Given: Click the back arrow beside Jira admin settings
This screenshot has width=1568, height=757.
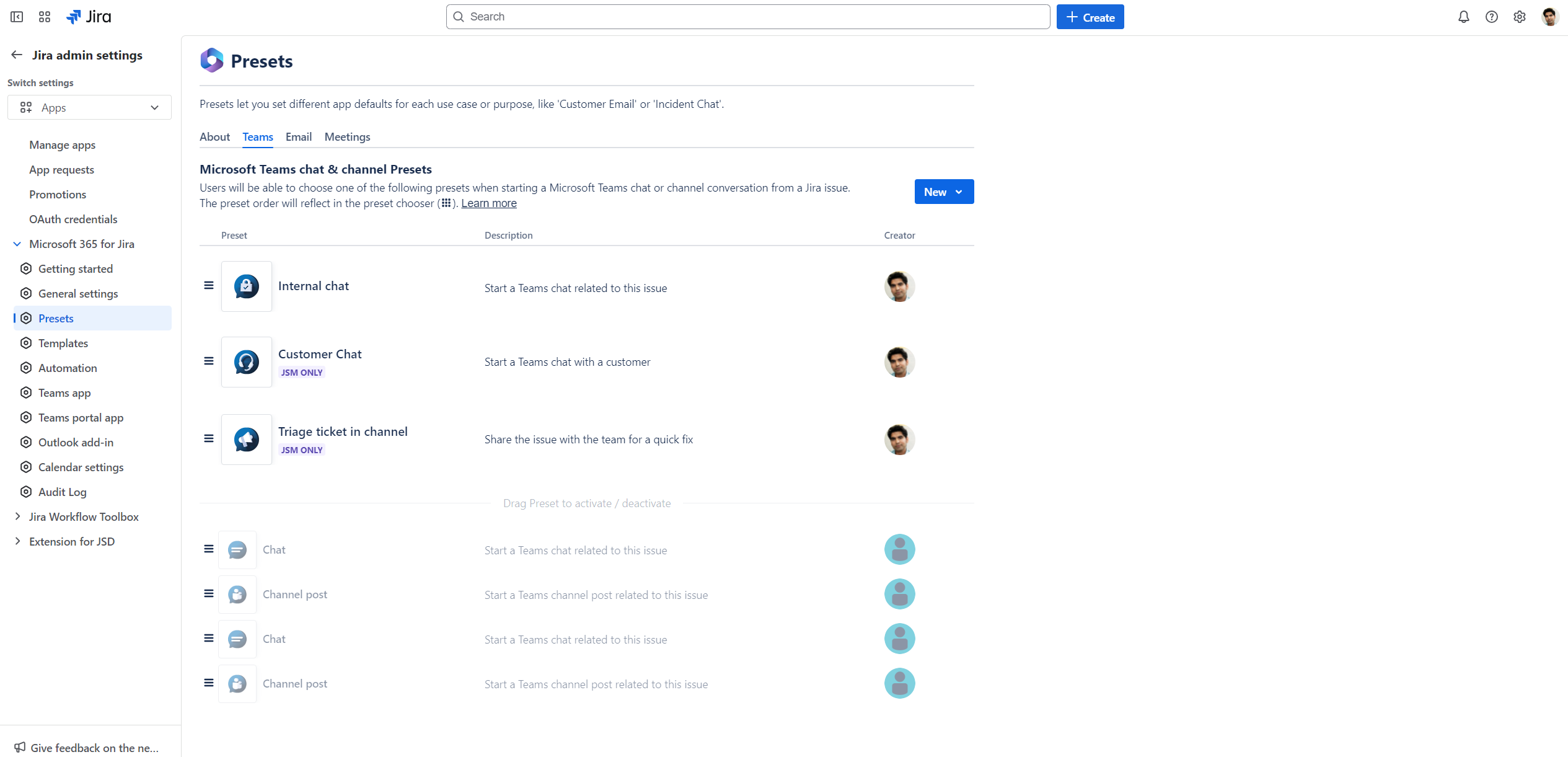Looking at the screenshot, I should 17,55.
